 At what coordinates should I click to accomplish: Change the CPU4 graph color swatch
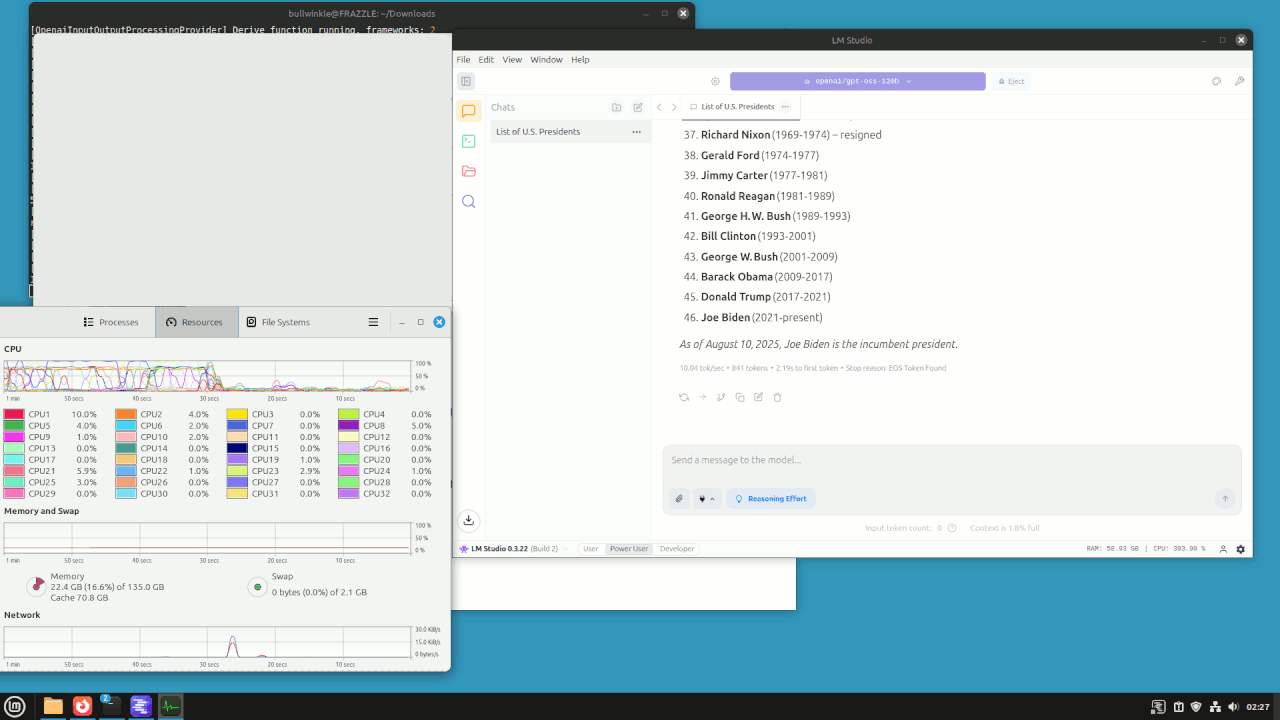[x=348, y=414]
